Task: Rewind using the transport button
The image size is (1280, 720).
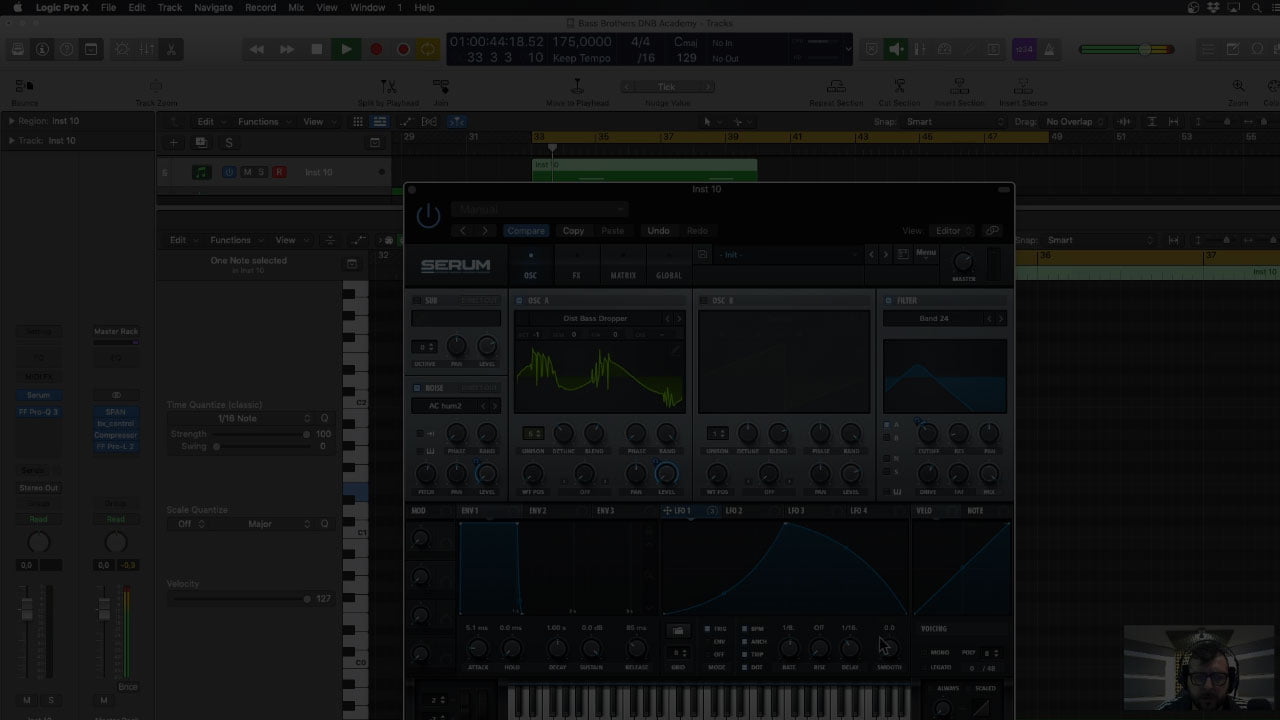Action: 257,49
